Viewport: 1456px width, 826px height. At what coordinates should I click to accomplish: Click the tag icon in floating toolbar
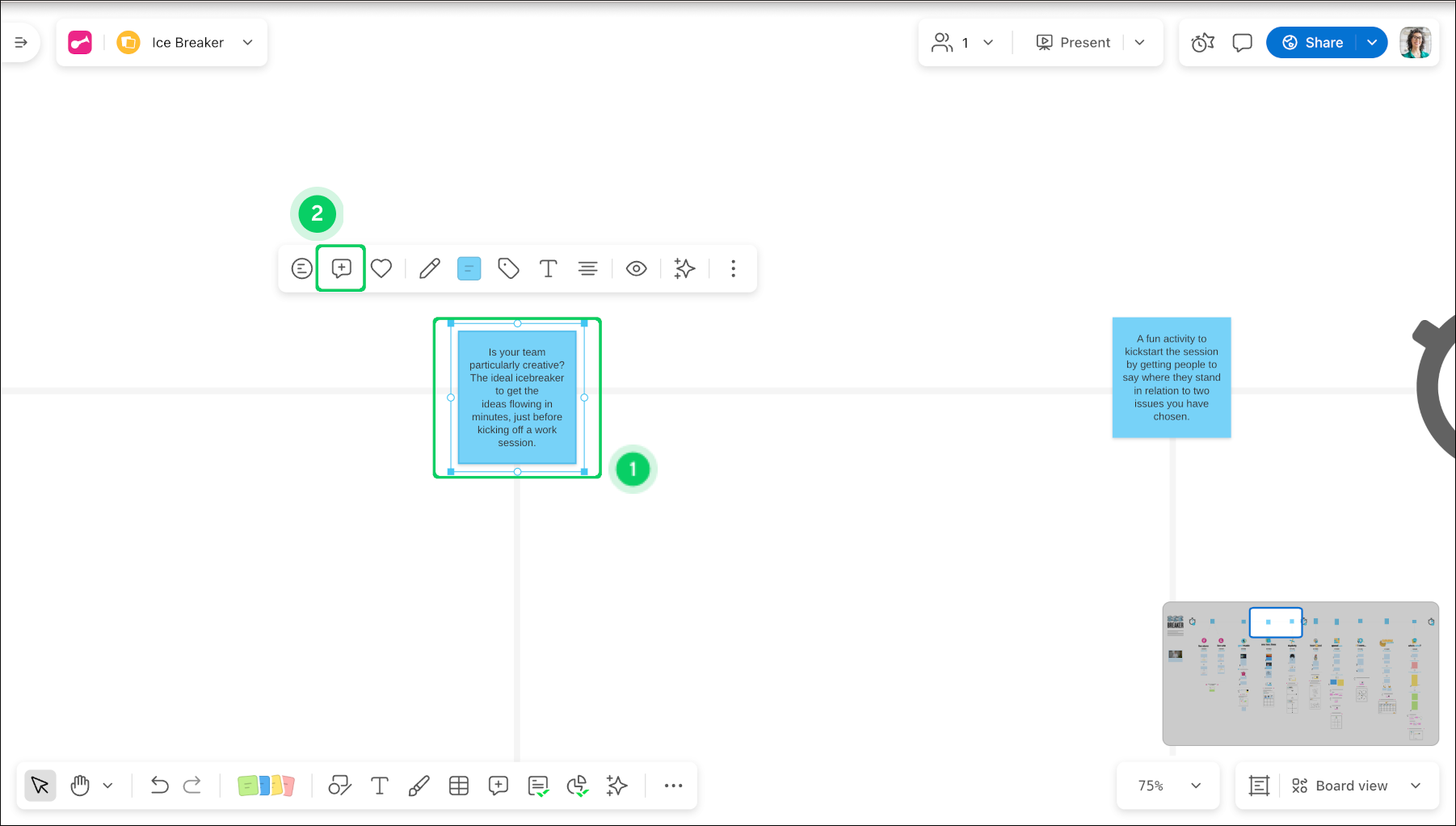(x=508, y=268)
